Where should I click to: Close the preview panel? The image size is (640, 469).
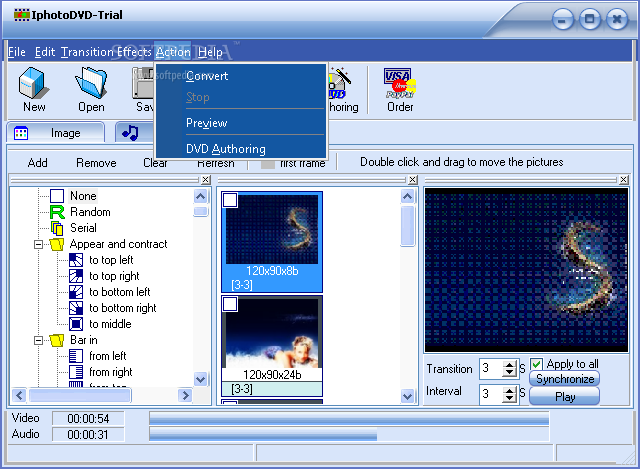point(624,180)
